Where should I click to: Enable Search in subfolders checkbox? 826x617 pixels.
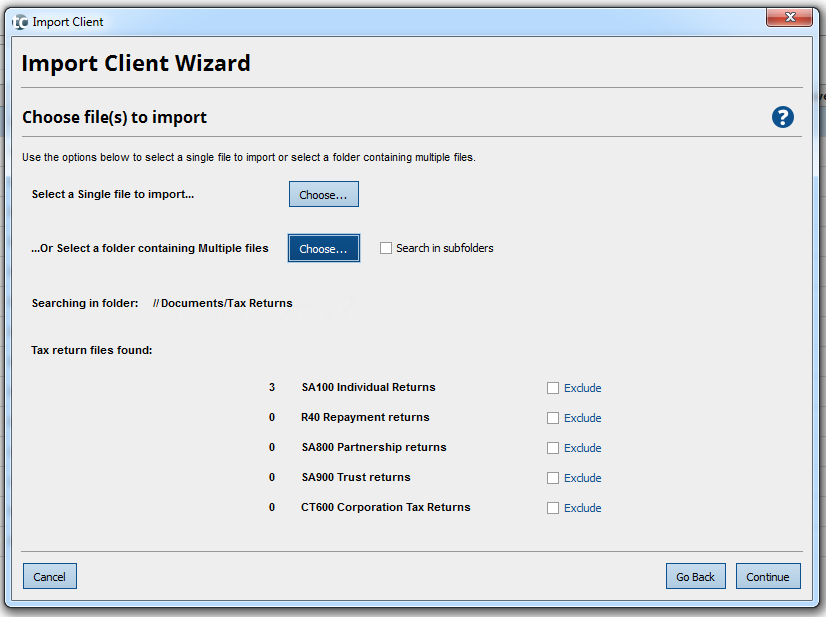click(386, 248)
